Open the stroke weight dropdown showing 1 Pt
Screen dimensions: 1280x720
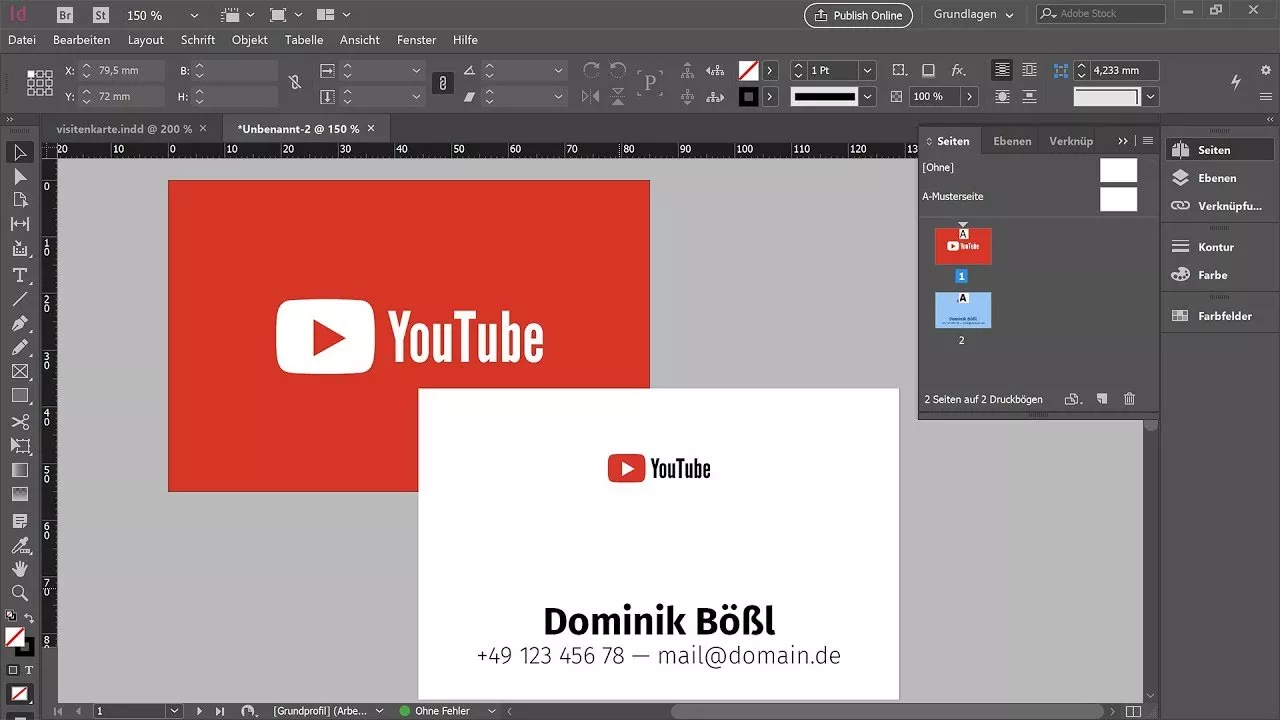click(x=866, y=70)
